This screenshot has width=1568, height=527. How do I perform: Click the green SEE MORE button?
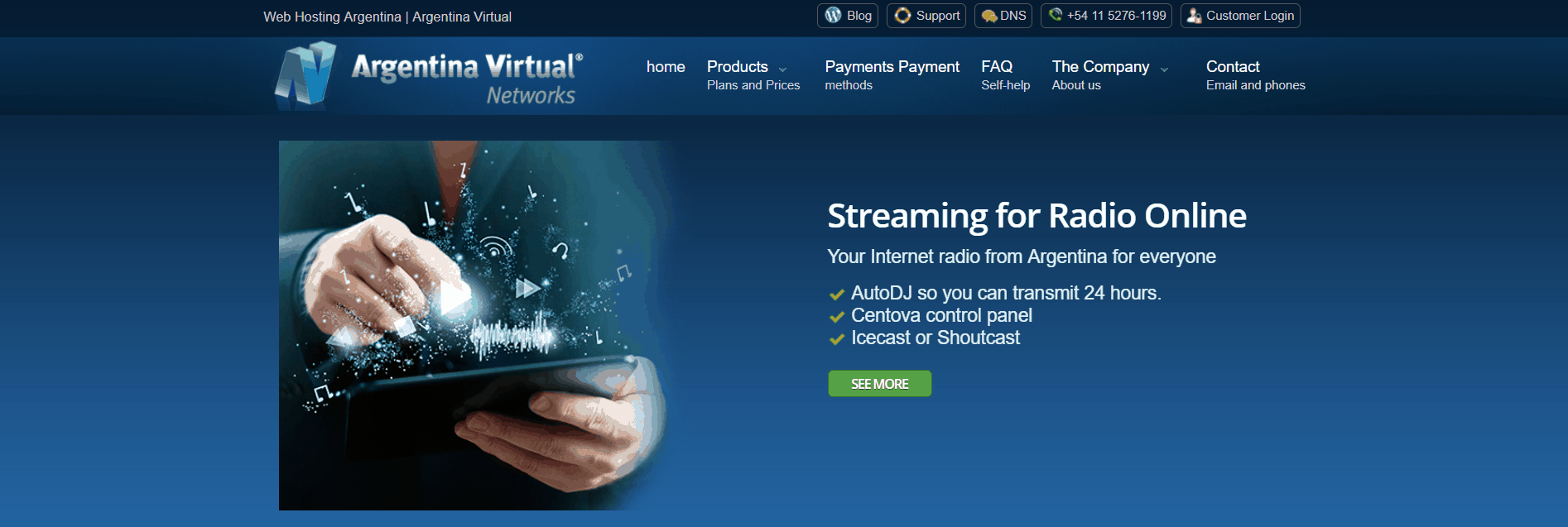879,383
